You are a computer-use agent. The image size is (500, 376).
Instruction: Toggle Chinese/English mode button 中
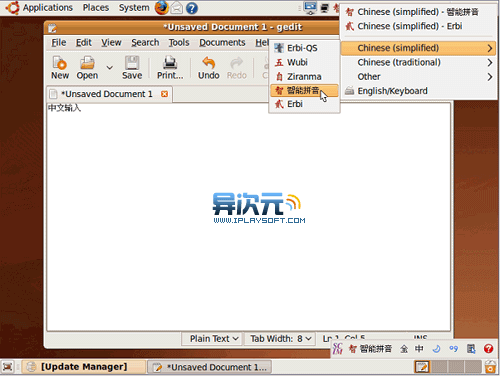(419, 349)
